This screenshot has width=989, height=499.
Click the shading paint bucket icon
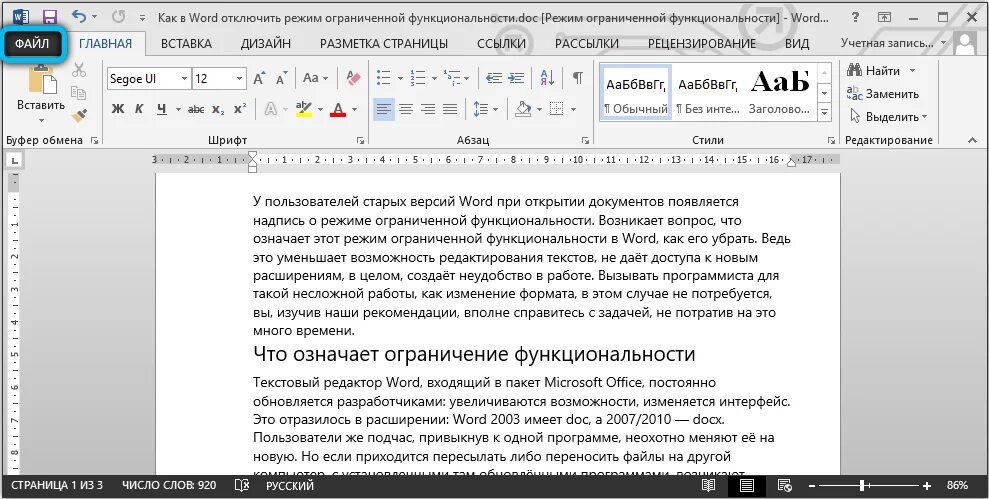tap(523, 109)
